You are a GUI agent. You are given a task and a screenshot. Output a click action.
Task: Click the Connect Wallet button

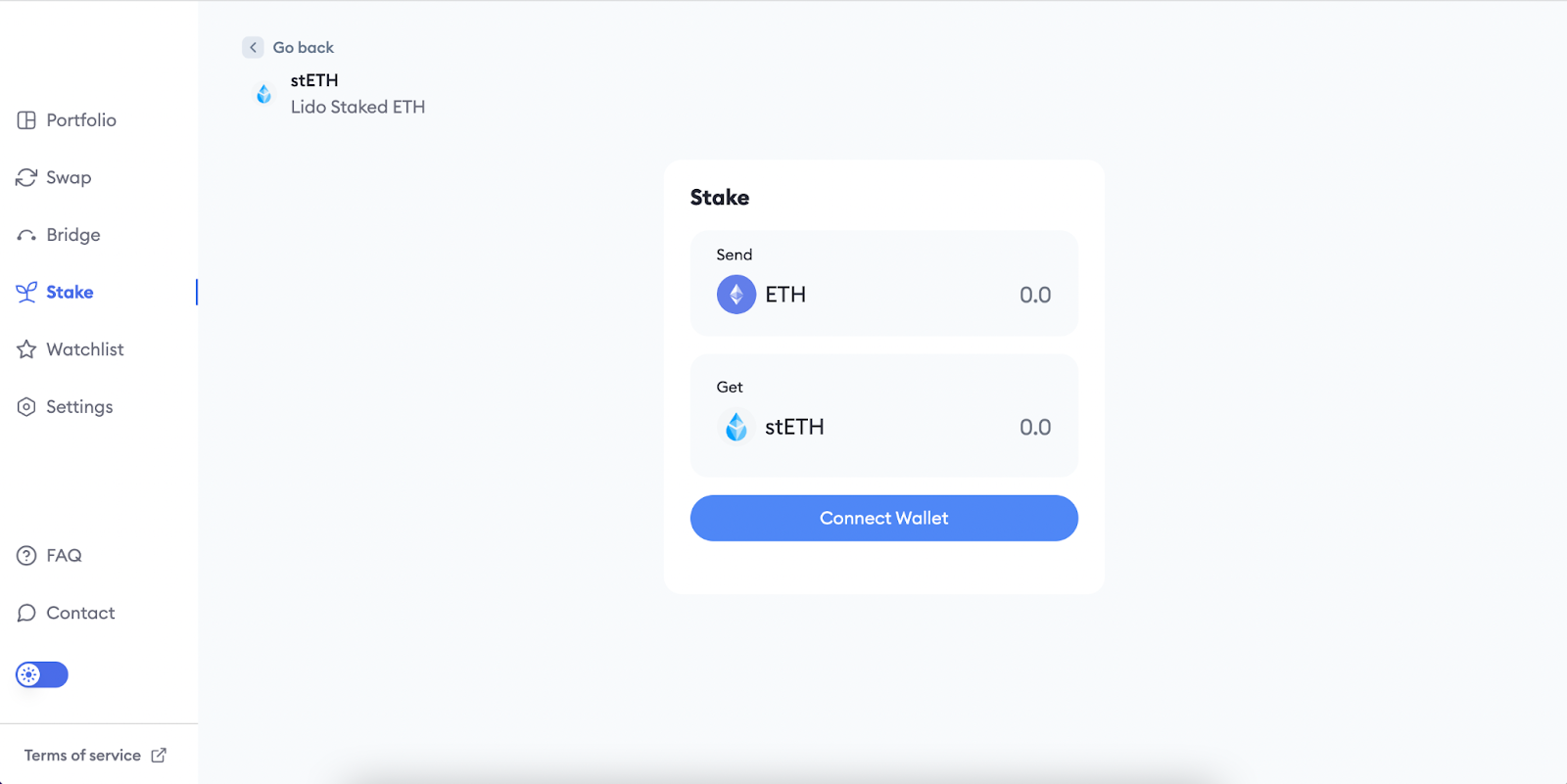(884, 518)
